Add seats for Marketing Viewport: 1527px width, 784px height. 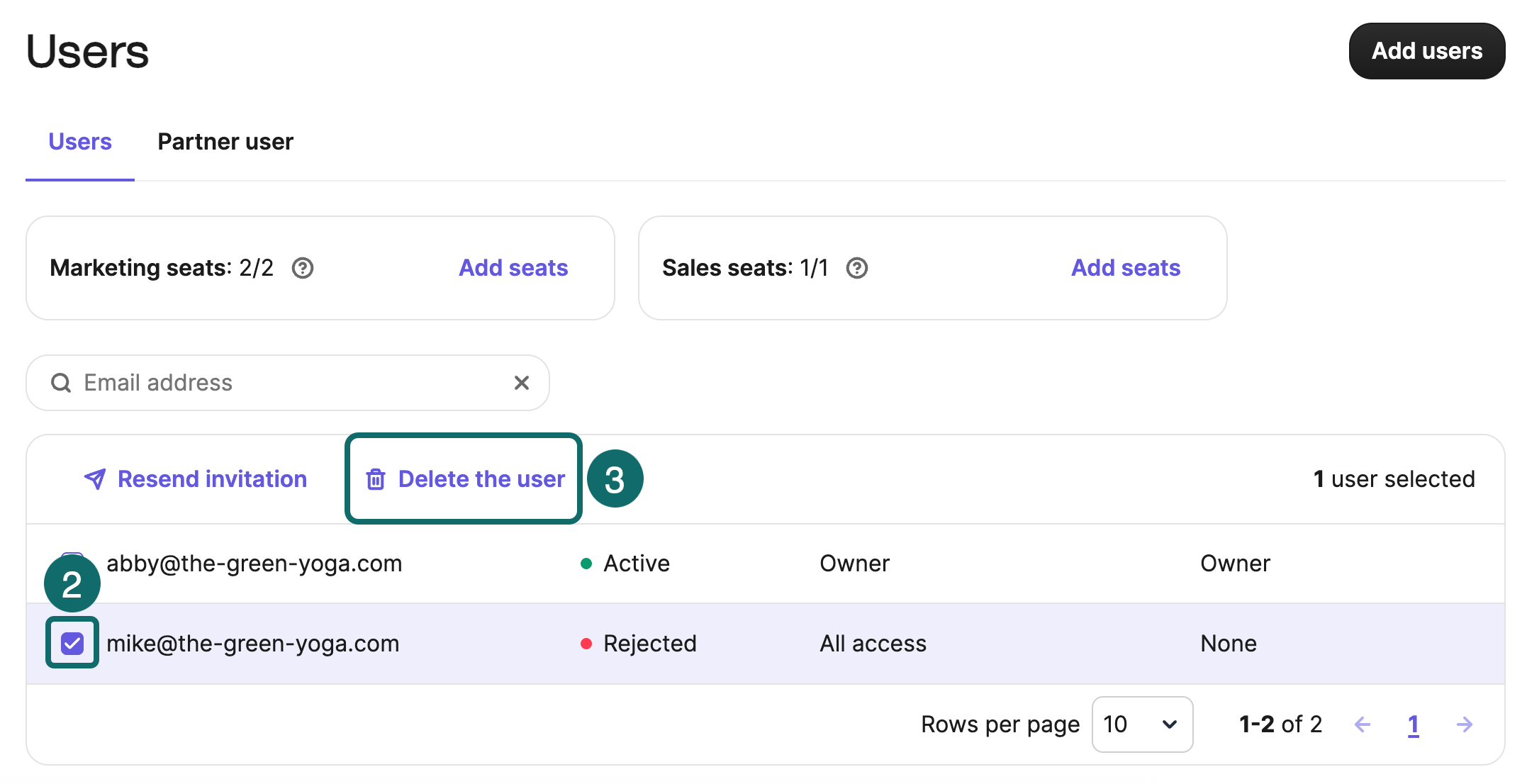(x=513, y=268)
